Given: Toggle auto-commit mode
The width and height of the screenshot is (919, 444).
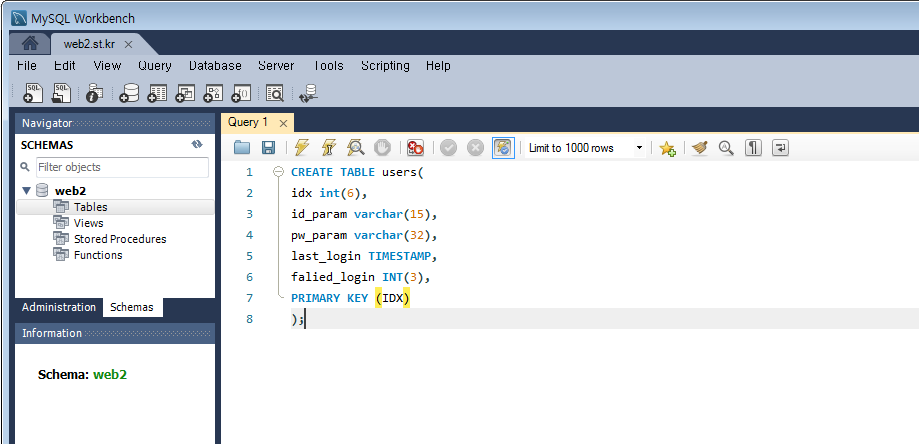Looking at the screenshot, I should pos(503,148).
